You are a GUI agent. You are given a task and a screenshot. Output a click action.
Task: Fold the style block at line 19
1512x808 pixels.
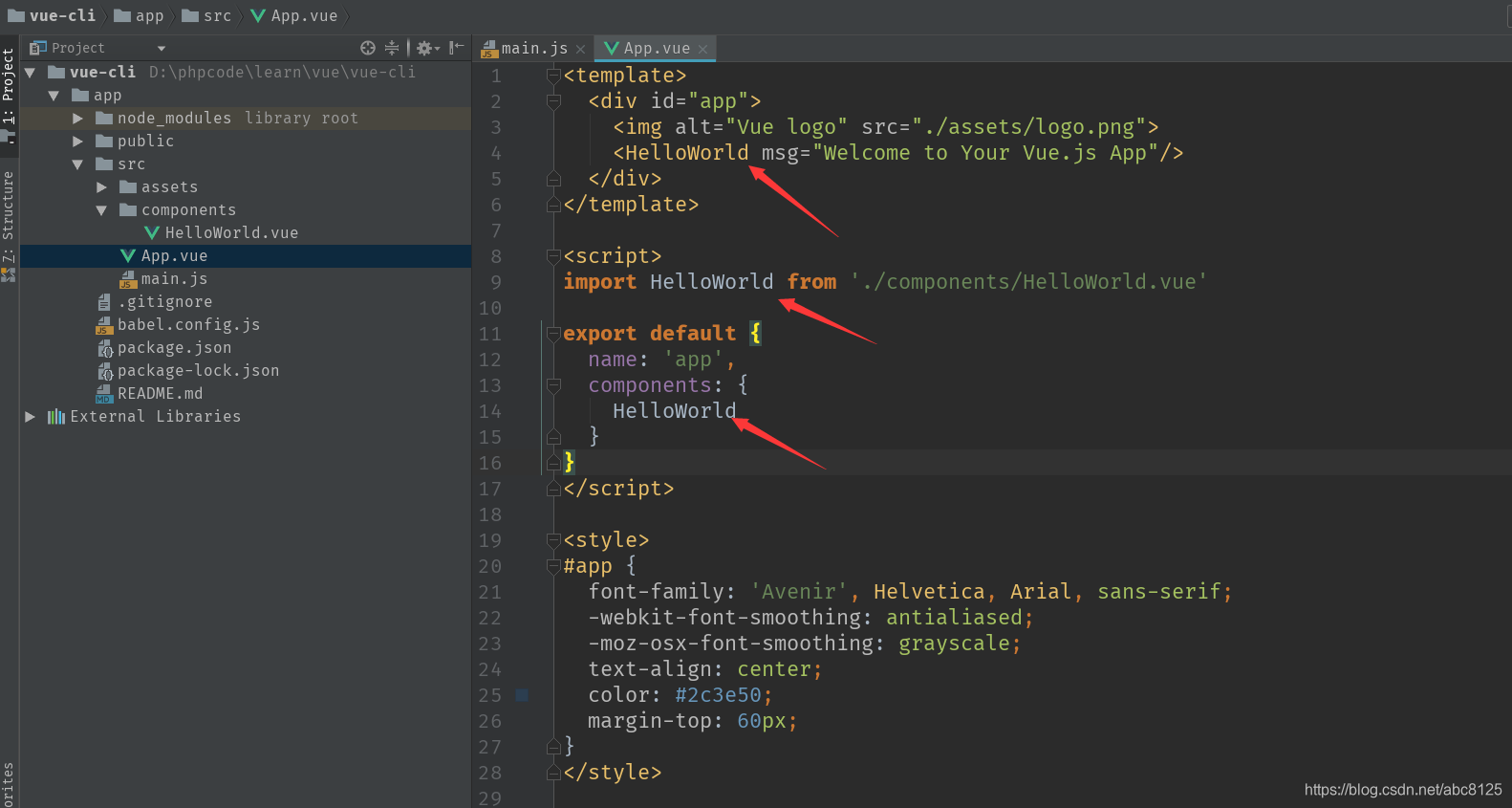pos(553,539)
